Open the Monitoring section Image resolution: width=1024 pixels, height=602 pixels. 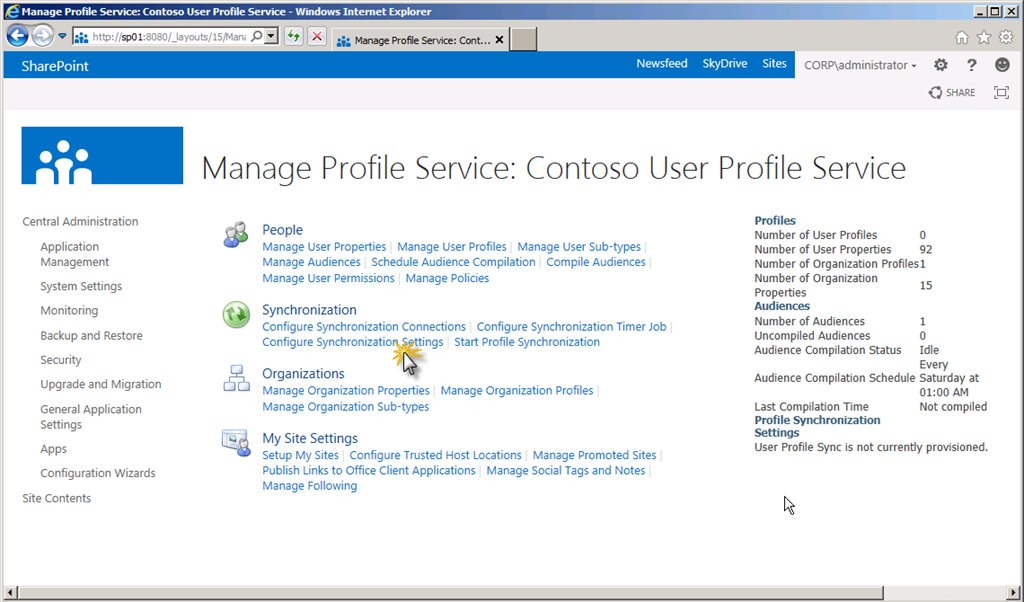(x=69, y=310)
